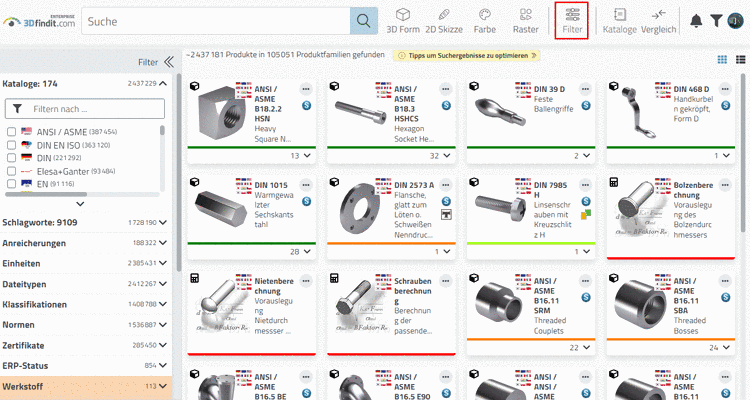The height and width of the screenshot is (400, 750).
Task: Open the Kataloge view
Action: point(619,22)
